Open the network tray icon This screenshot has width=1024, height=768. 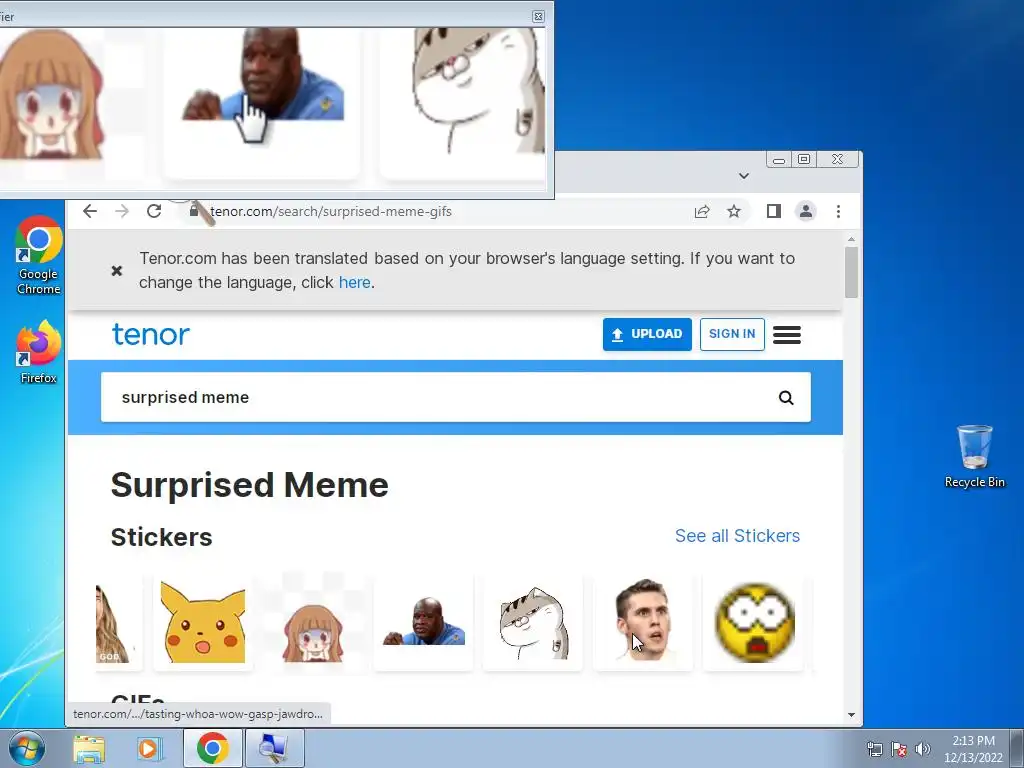pyautogui.click(x=874, y=749)
